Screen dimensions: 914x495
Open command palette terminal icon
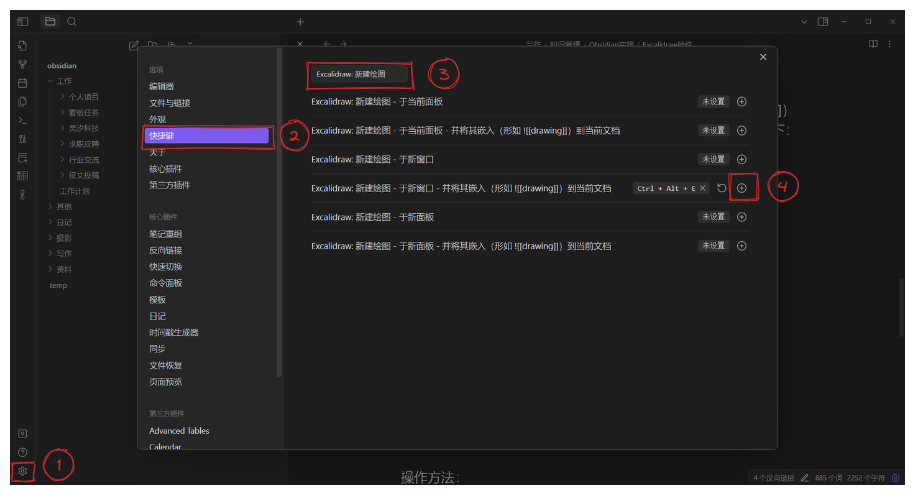pos(23,120)
